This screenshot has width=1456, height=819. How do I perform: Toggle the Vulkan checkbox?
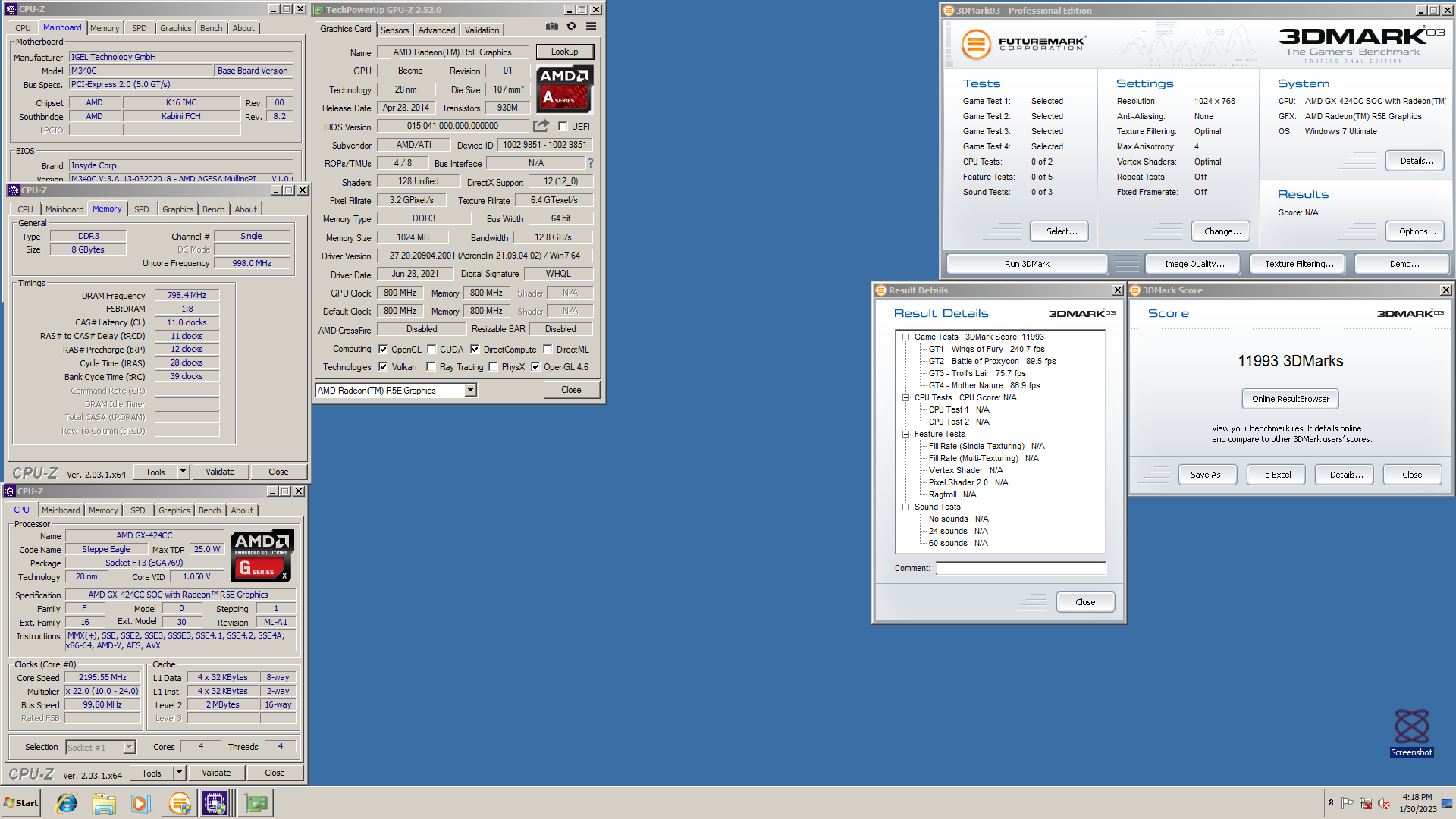[x=383, y=367]
